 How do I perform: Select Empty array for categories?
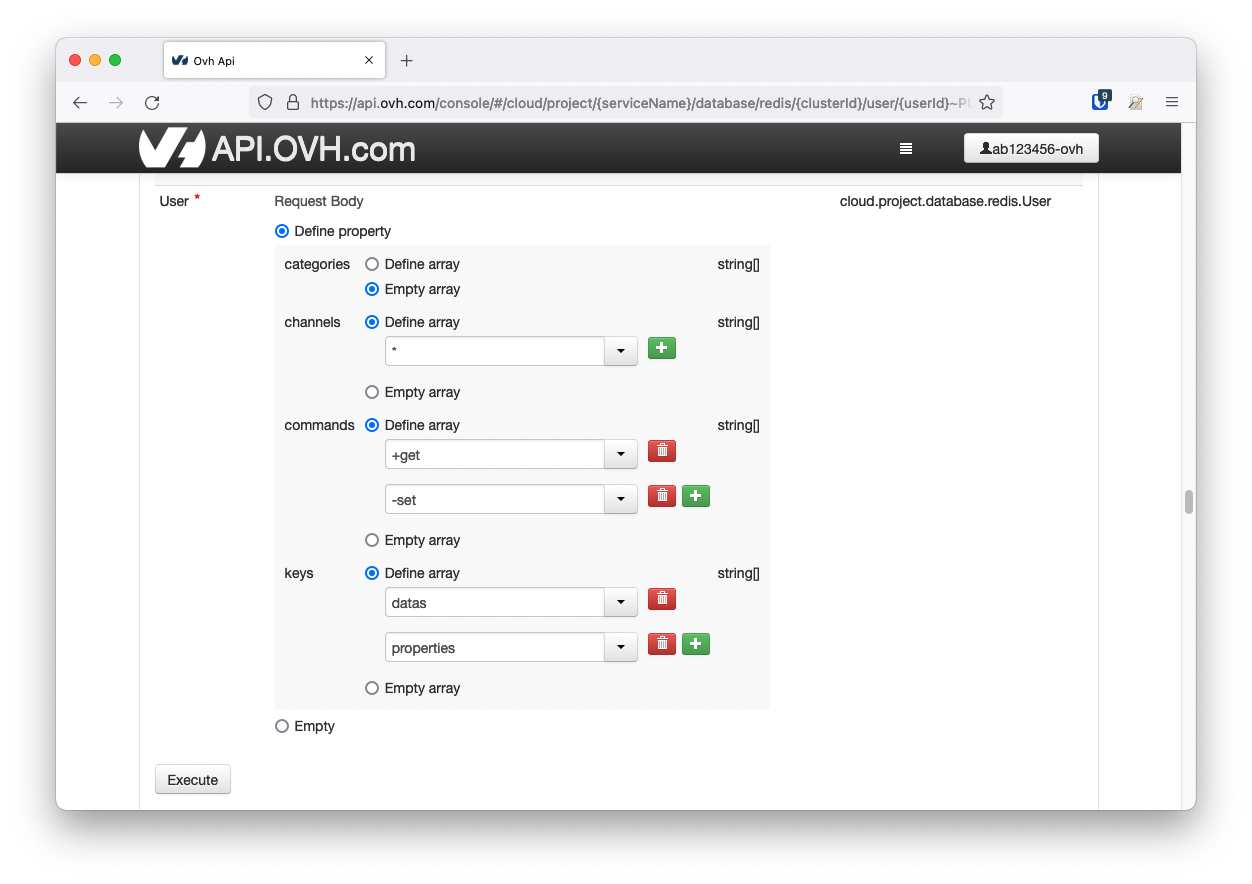click(371, 289)
